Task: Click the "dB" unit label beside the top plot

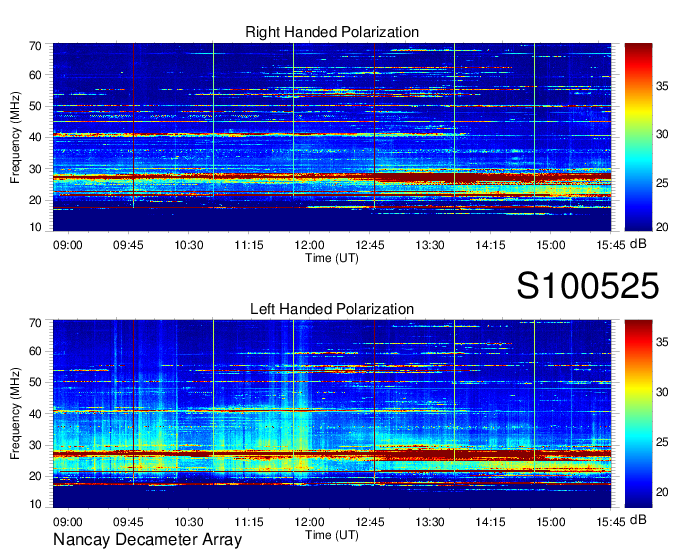Action: pos(638,244)
